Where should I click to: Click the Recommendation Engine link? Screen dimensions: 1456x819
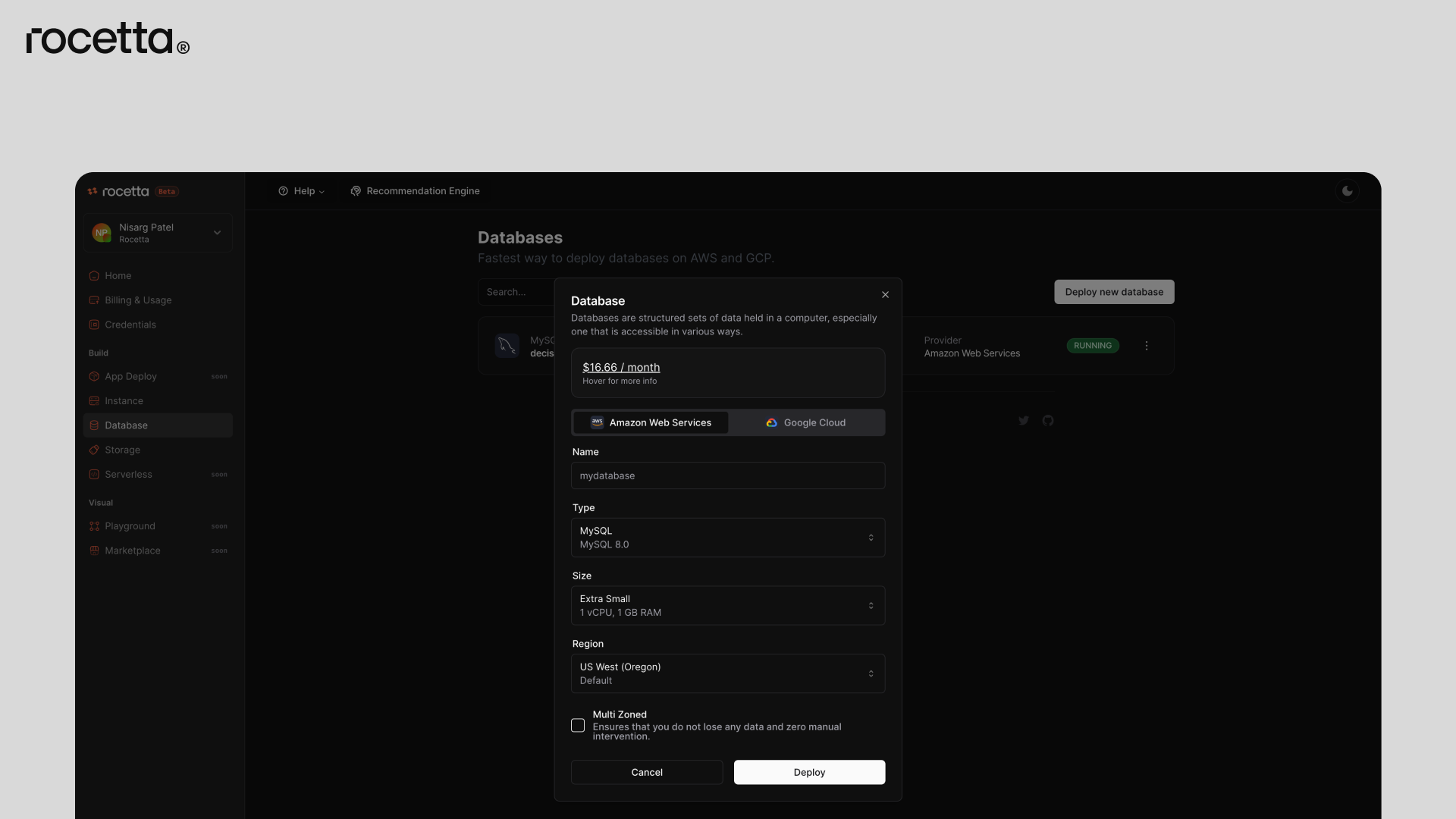(416, 191)
